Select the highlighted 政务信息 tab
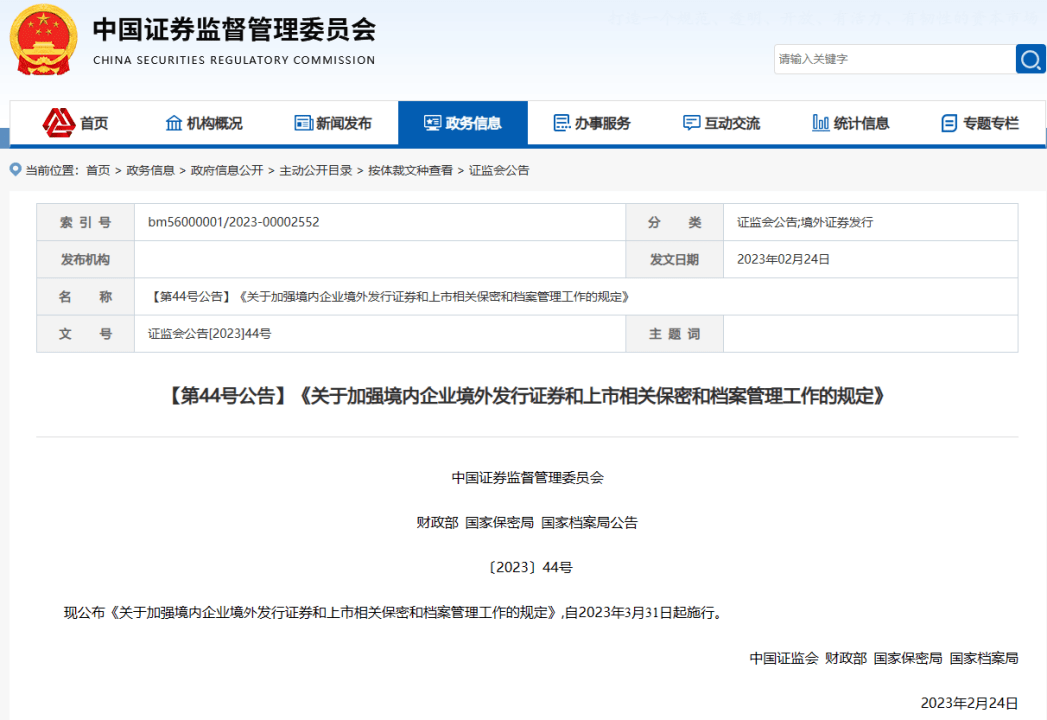This screenshot has width=1047, height=720. click(463, 123)
